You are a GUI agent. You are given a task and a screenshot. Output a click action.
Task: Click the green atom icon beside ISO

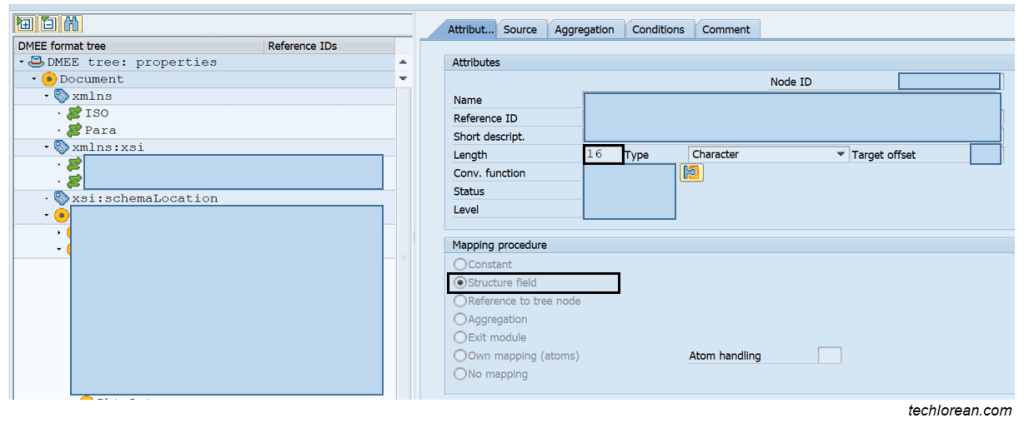74,113
